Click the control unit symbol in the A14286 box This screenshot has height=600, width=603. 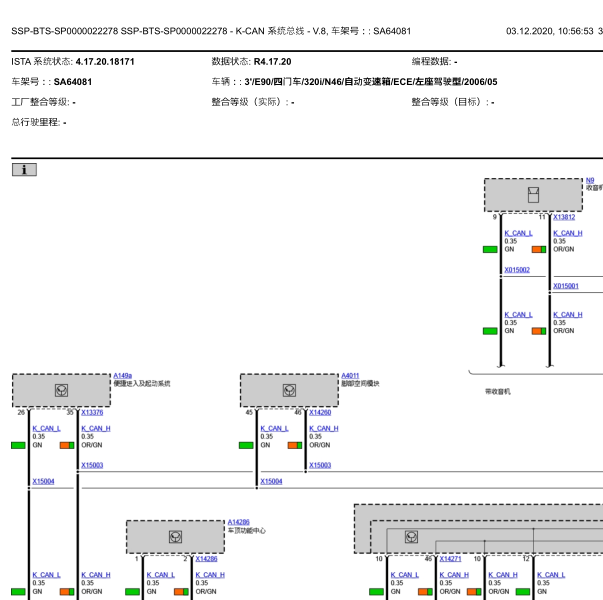coord(175,537)
